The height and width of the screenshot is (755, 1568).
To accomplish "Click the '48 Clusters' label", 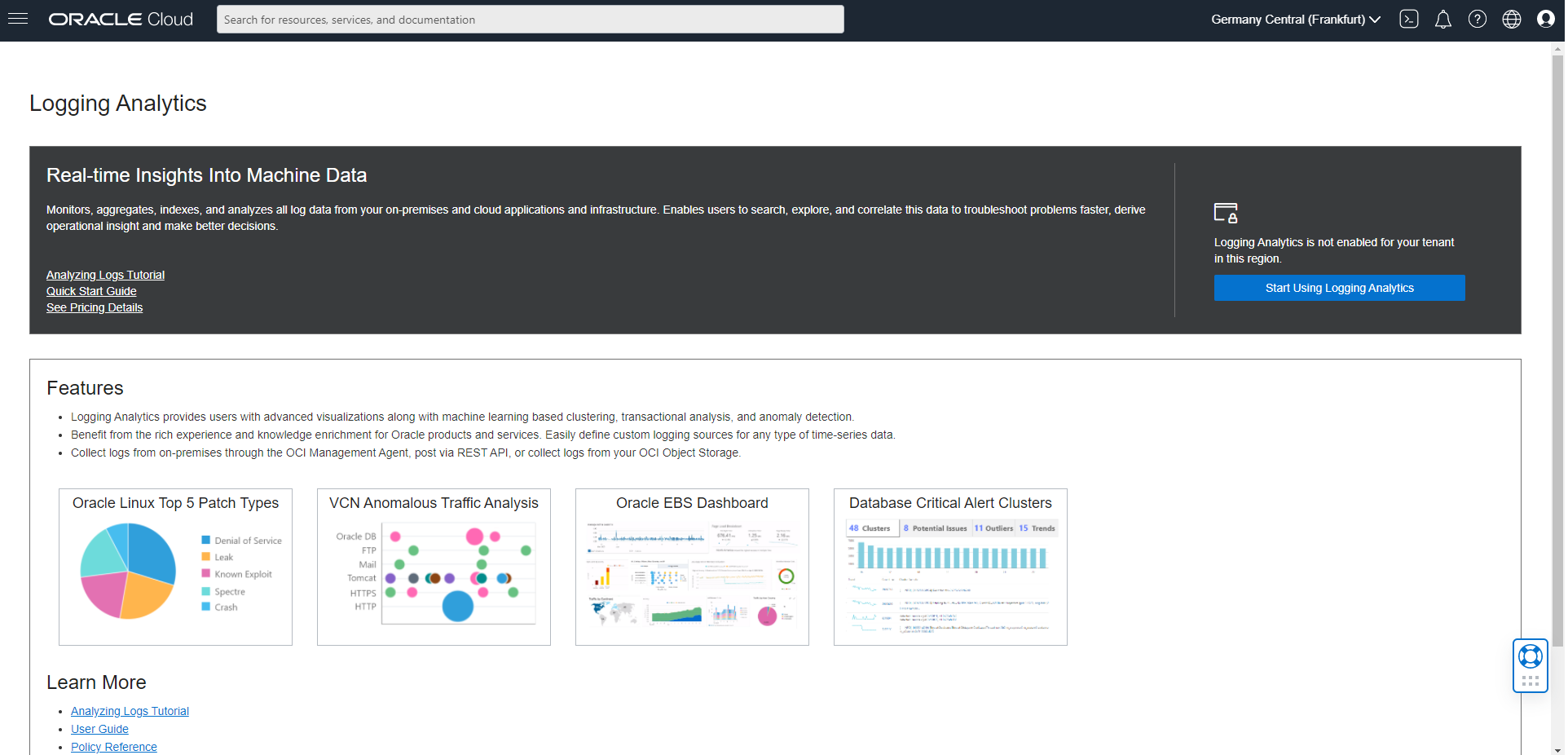I will [x=870, y=528].
